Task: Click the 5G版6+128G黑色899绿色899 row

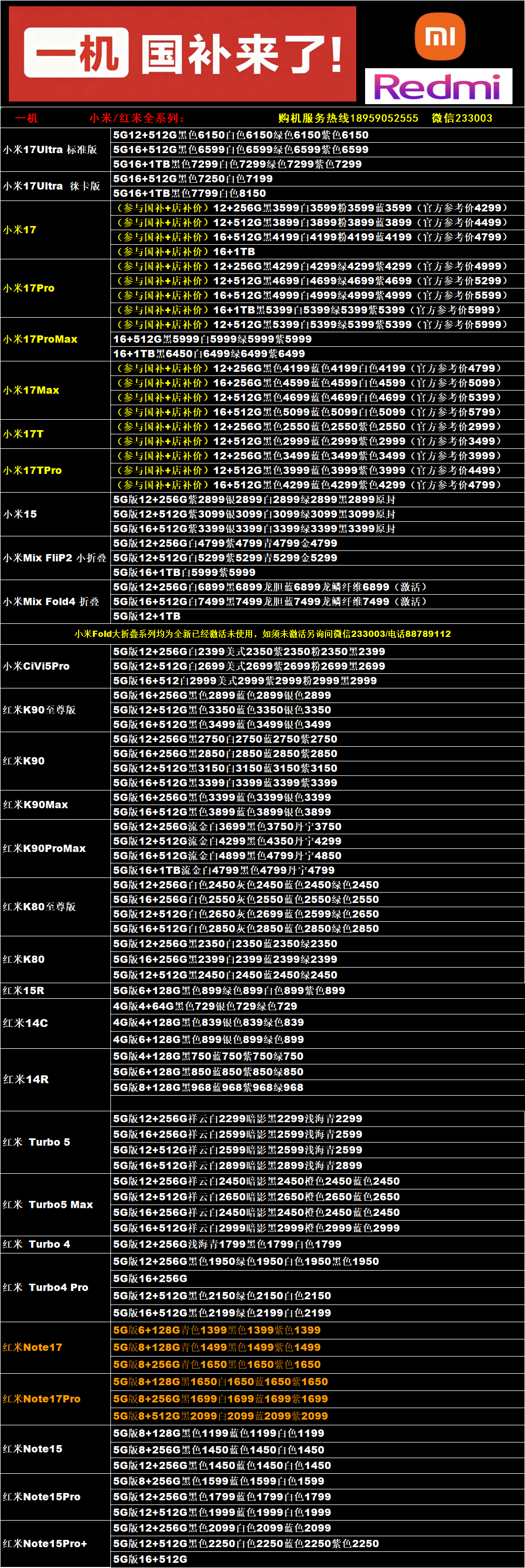Action: coord(317,992)
